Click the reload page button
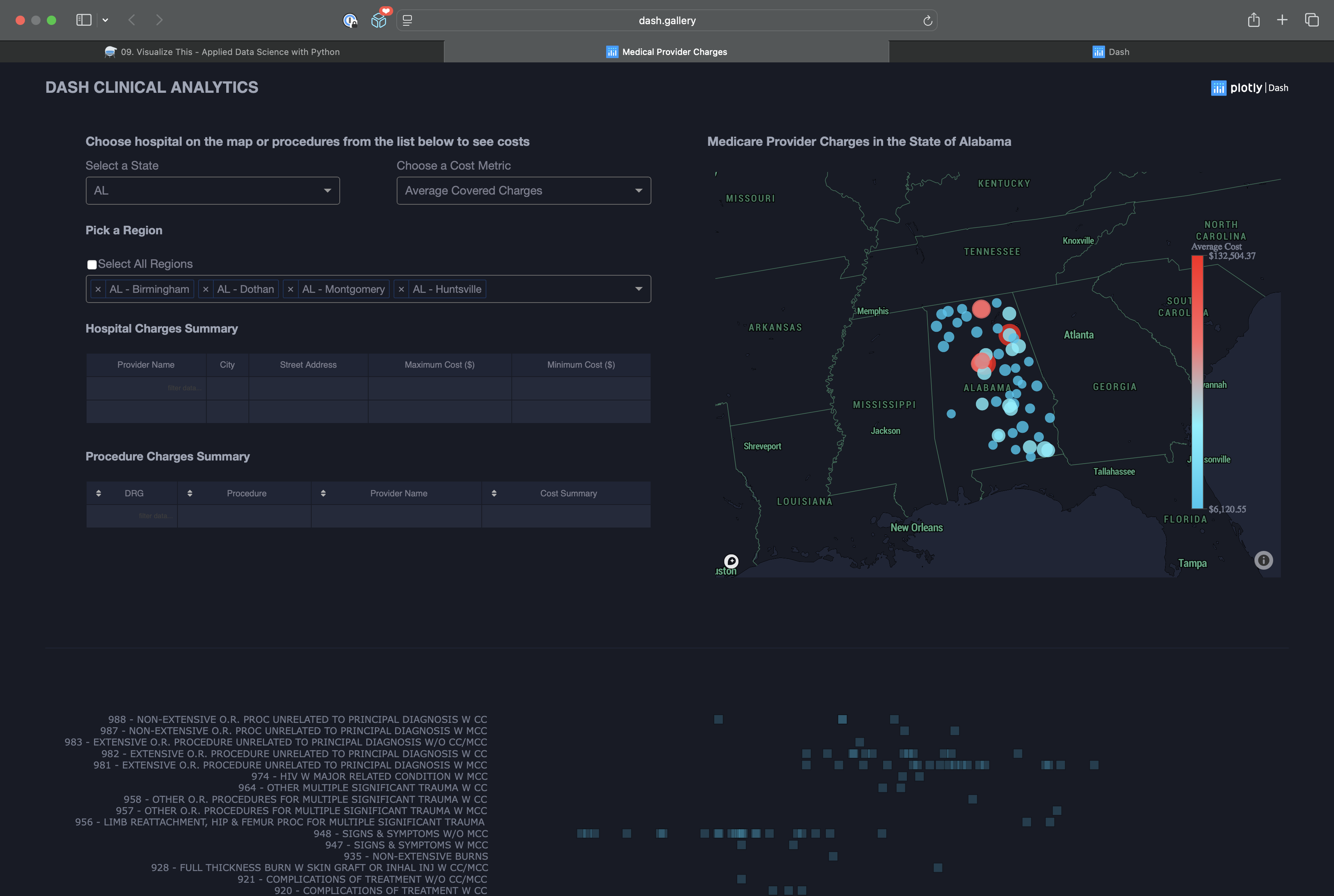 tap(928, 20)
